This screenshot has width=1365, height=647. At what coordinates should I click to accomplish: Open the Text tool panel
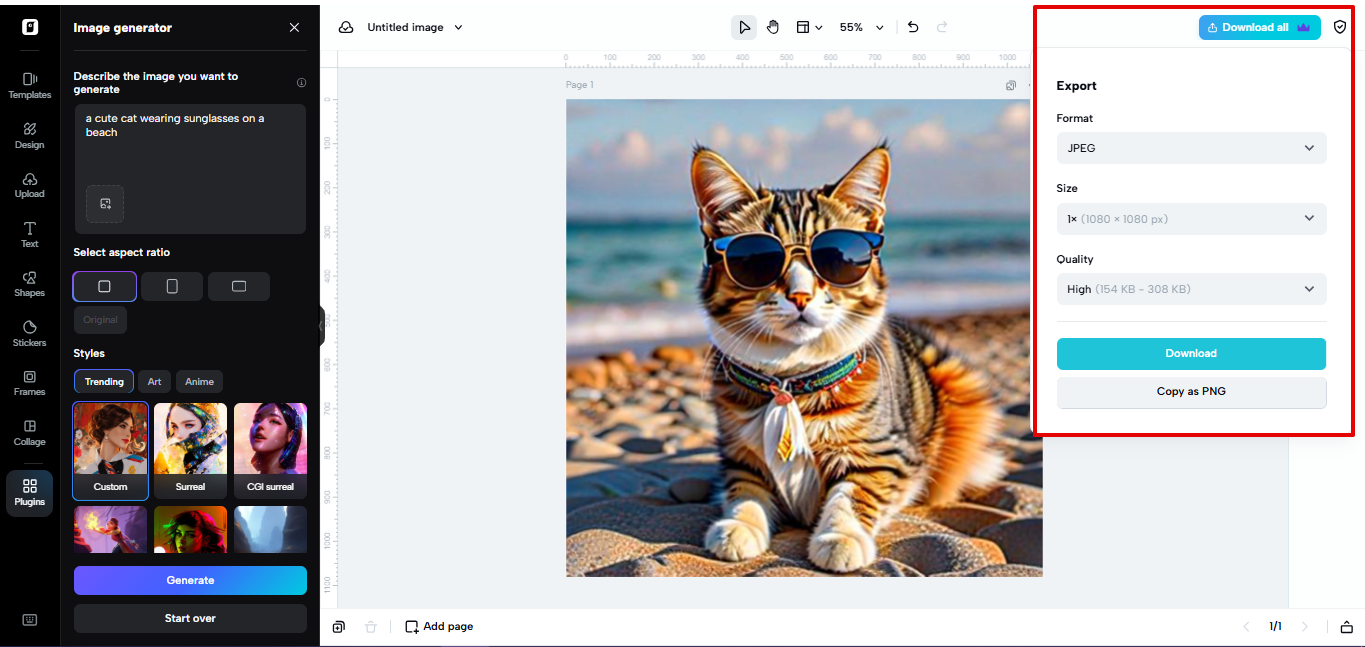pos(29,233)
